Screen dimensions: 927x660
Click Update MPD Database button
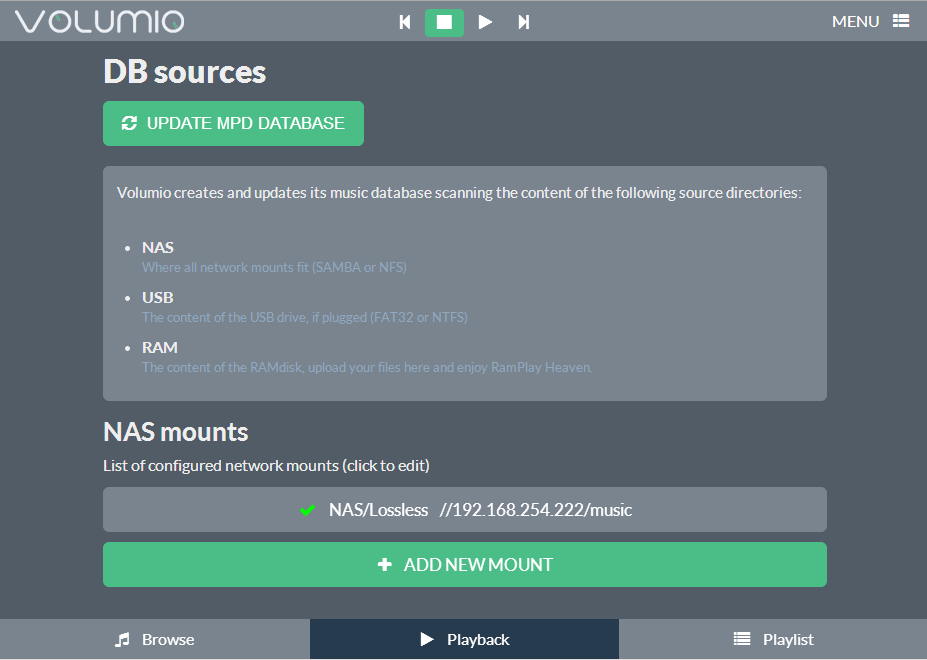pos(234,123)
